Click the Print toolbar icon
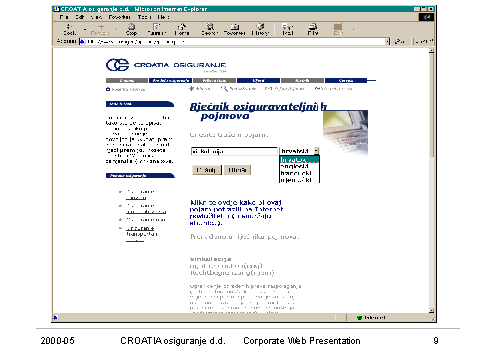This screenshot has width=480, height=360. [313, 29]
